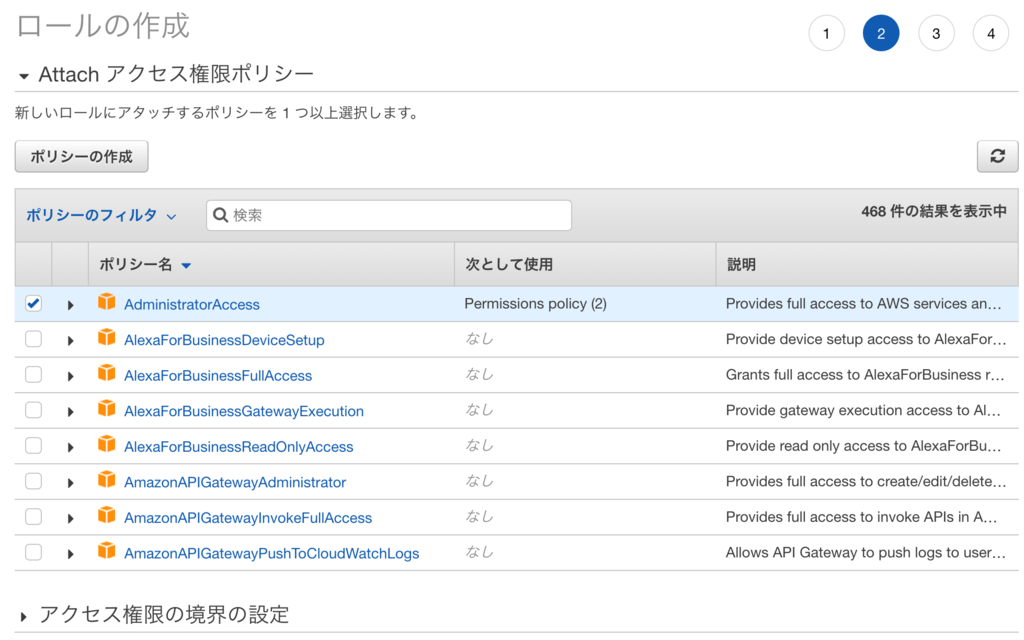Expand the AlexaForBusinessGatewayExecution row details
The width and height of the screenshot is (1024, 640).
coord(71,412)
